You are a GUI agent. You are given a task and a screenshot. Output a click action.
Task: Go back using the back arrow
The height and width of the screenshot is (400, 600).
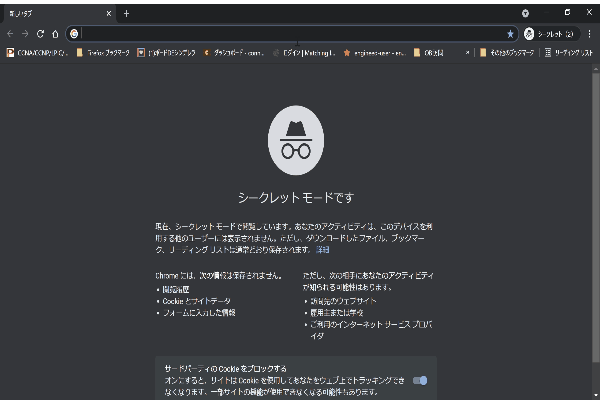coord(10,34)
